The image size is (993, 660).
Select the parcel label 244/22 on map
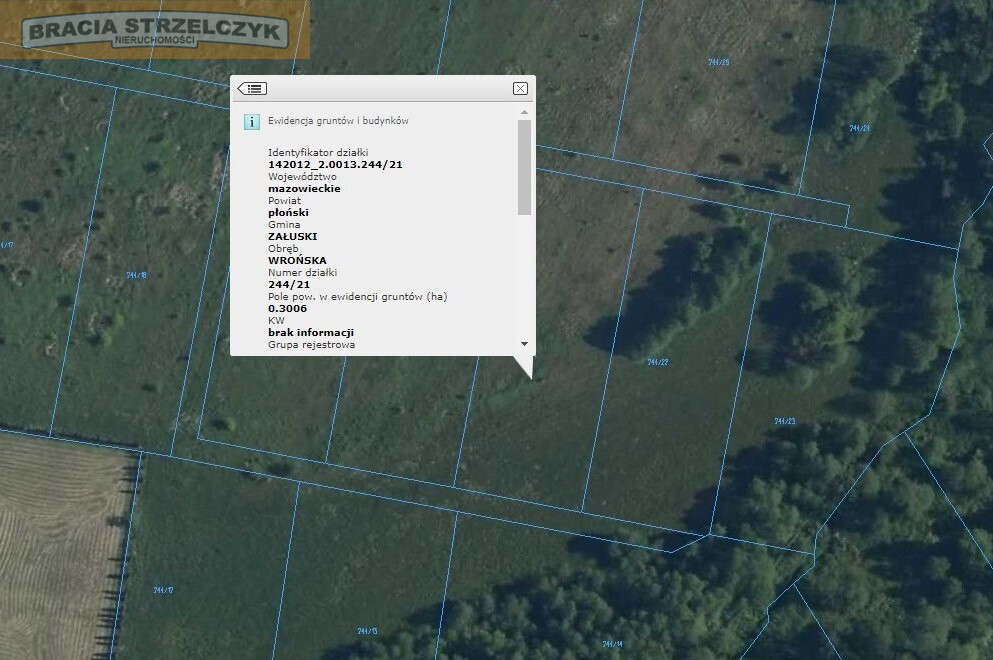pos(657,362)
